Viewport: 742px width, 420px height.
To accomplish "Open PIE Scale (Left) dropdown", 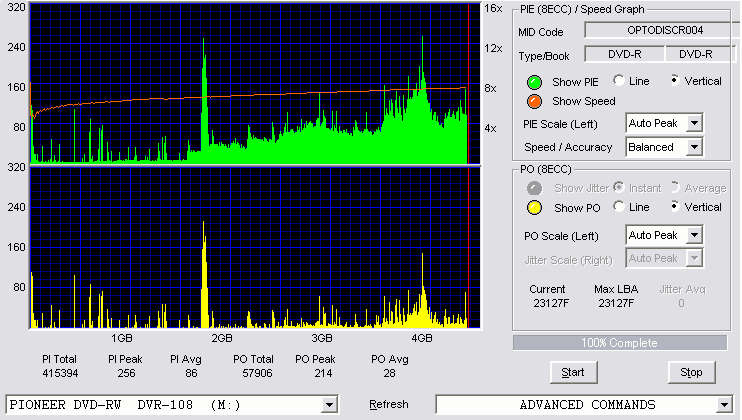I will click(694, 123).
